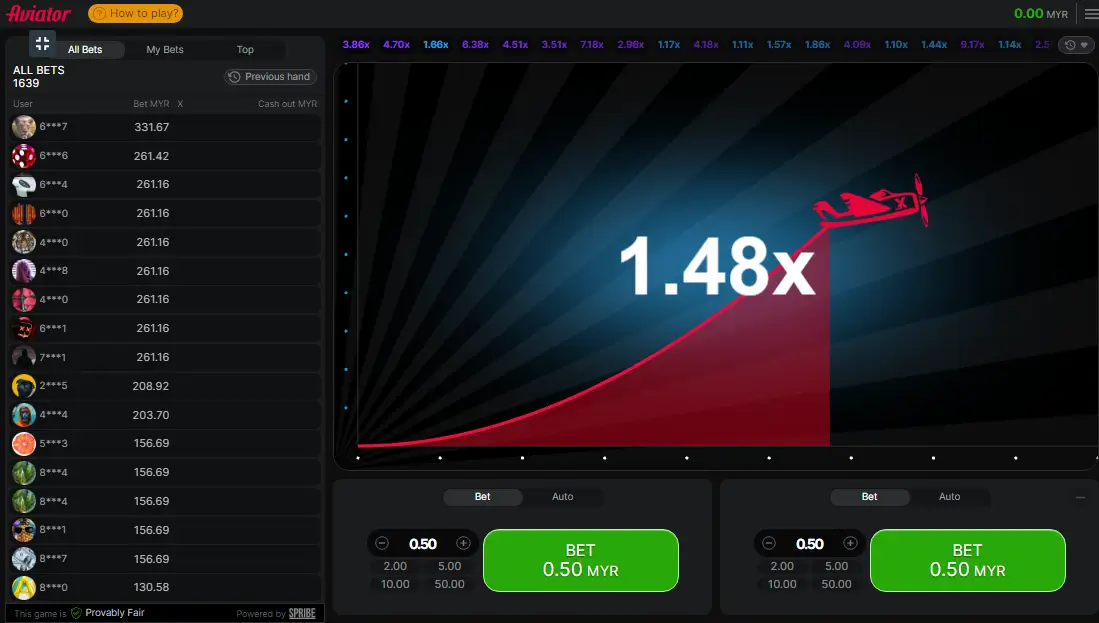Viewport: 1099px width, 623px height.
Task: Increase bet amount in right bet panel
Action: [850, 543]
